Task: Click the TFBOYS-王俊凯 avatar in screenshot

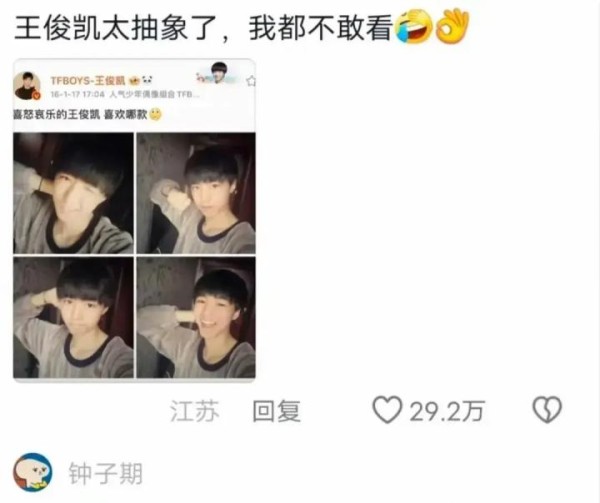Action: 27,86
